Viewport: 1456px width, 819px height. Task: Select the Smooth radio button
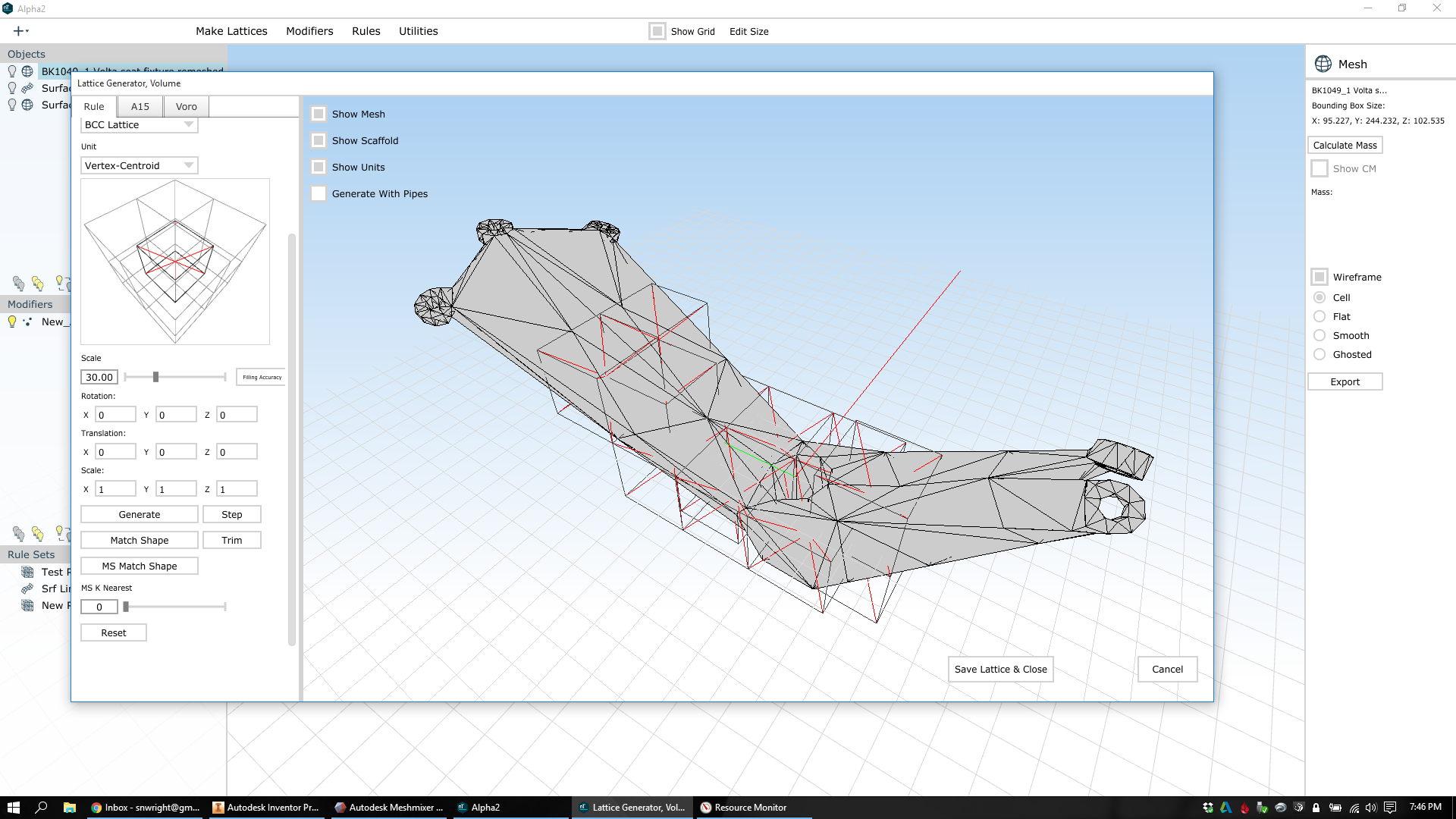pyautogui.click(x=1319, y=335)
